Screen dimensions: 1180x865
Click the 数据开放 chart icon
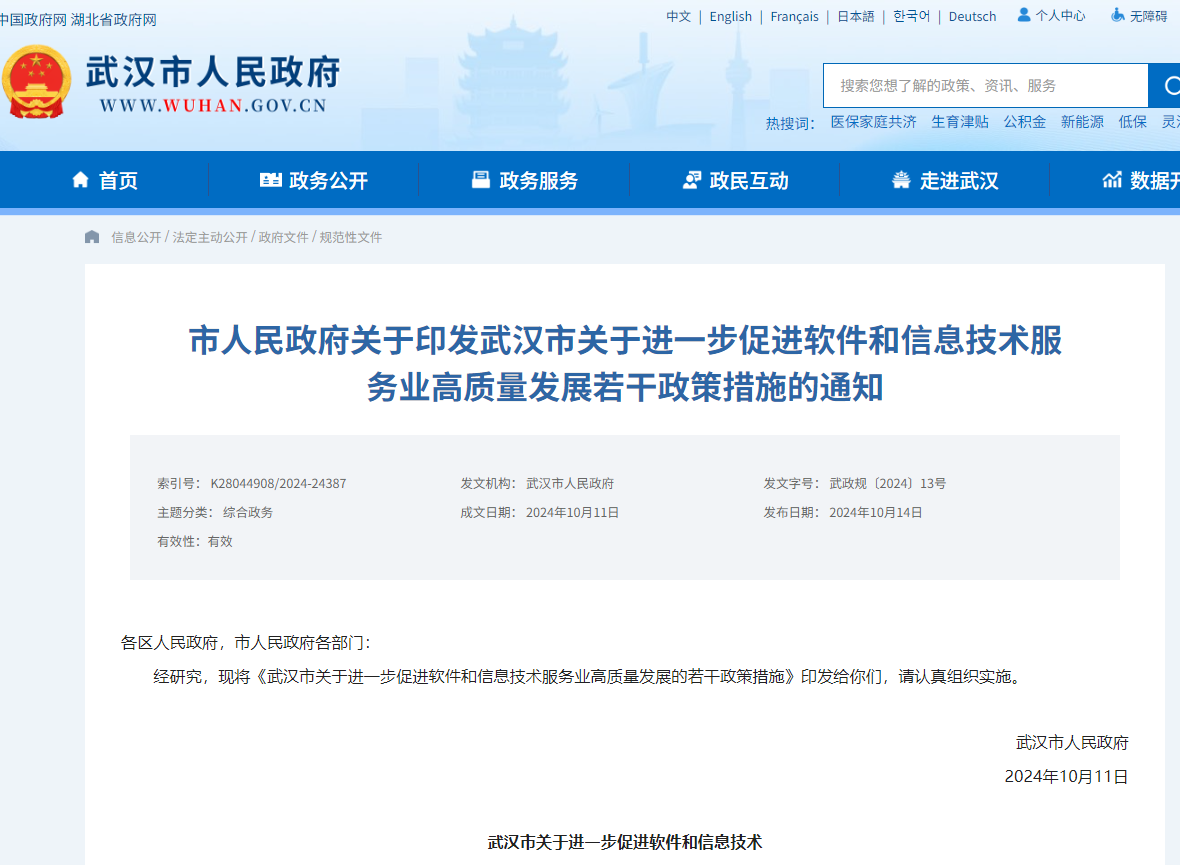(1112, 179)
